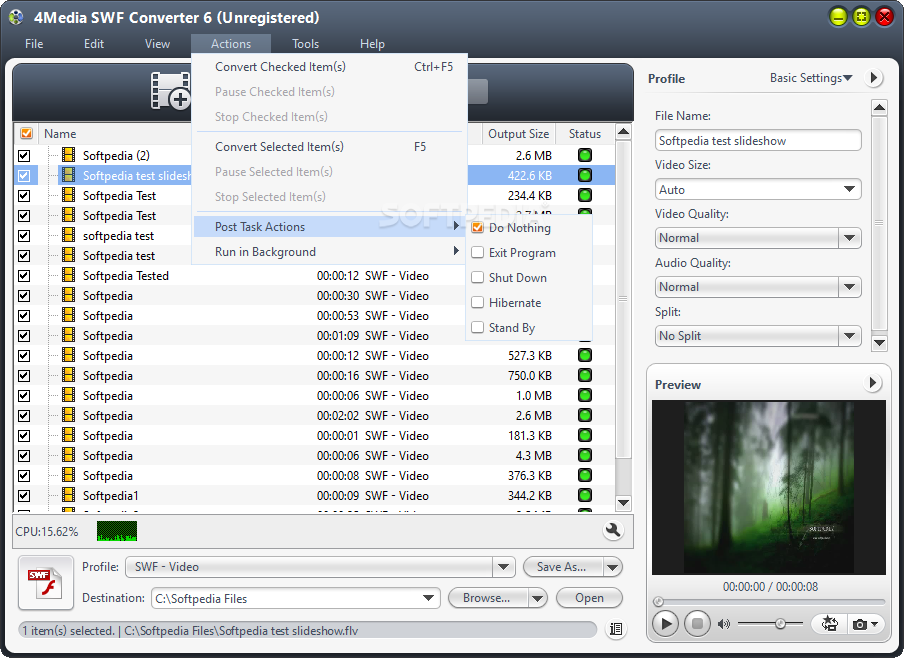Click green status light of 344.2 KB row
Screen dimensions: 904x658
point(585,495)
